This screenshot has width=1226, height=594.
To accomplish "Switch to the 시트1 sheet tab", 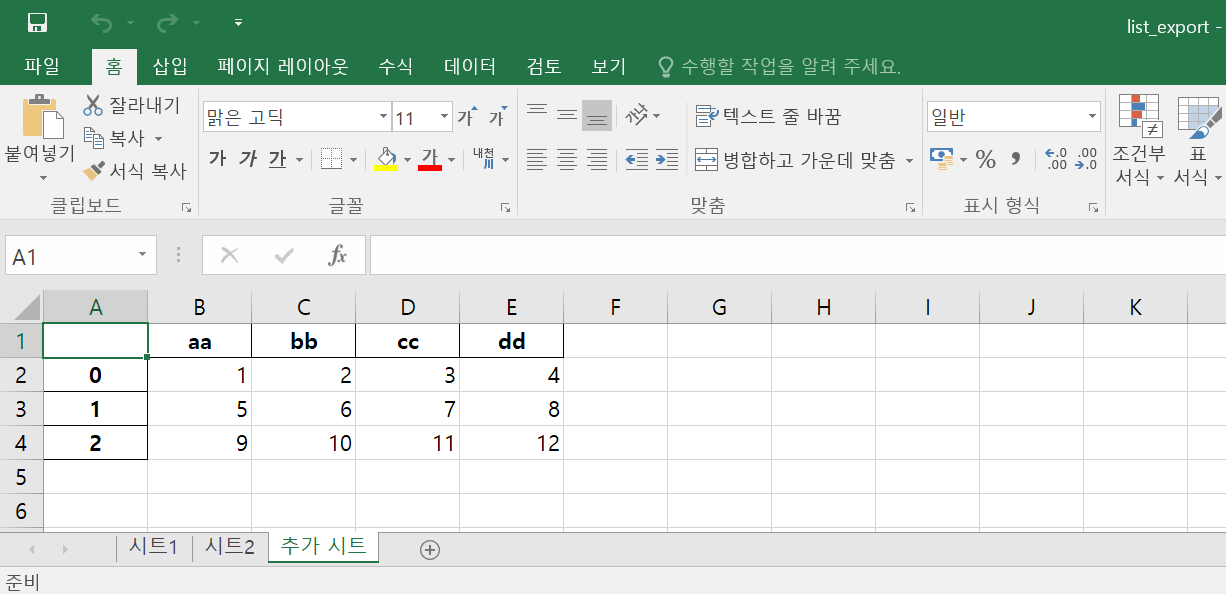I will click(x=153, y=547).
